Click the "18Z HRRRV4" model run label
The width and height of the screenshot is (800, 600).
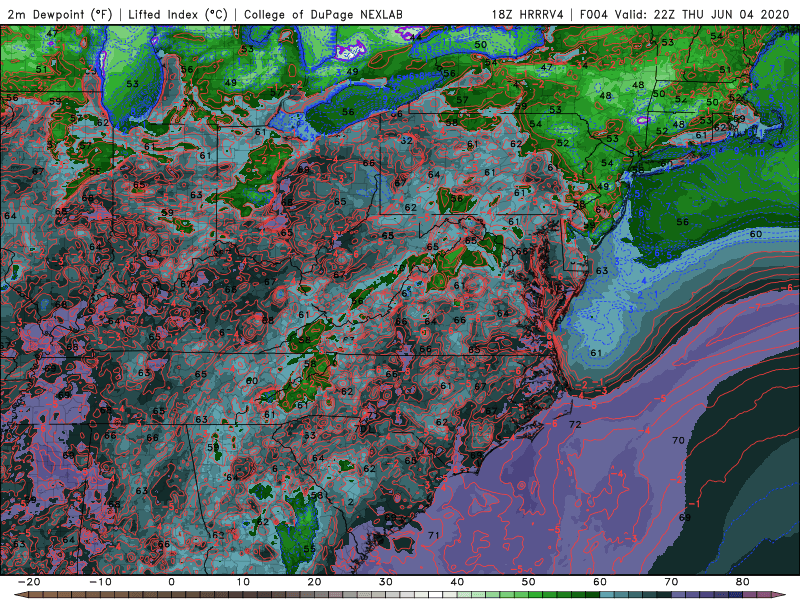528,14
